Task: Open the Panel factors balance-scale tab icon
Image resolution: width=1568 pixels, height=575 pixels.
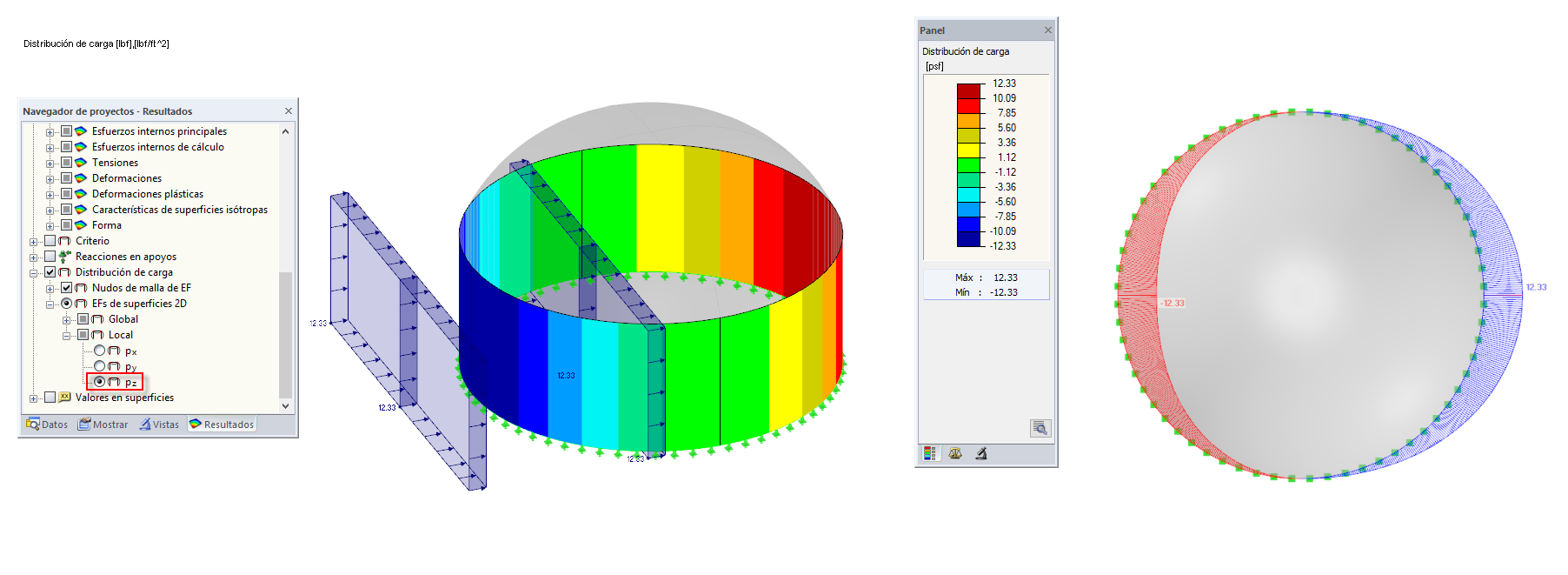Action: (955, 453)
